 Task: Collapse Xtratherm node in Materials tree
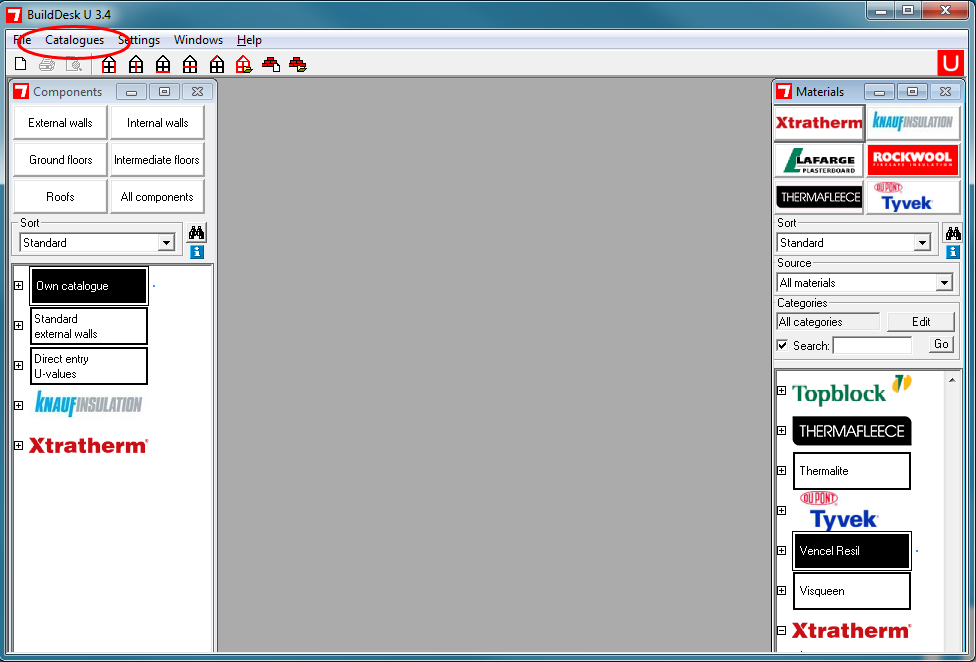click(x=782, y=630)
